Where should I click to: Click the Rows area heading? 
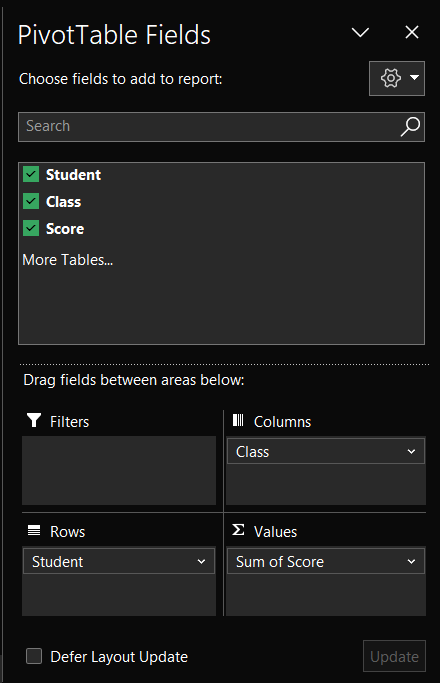(x=68, y=532)
